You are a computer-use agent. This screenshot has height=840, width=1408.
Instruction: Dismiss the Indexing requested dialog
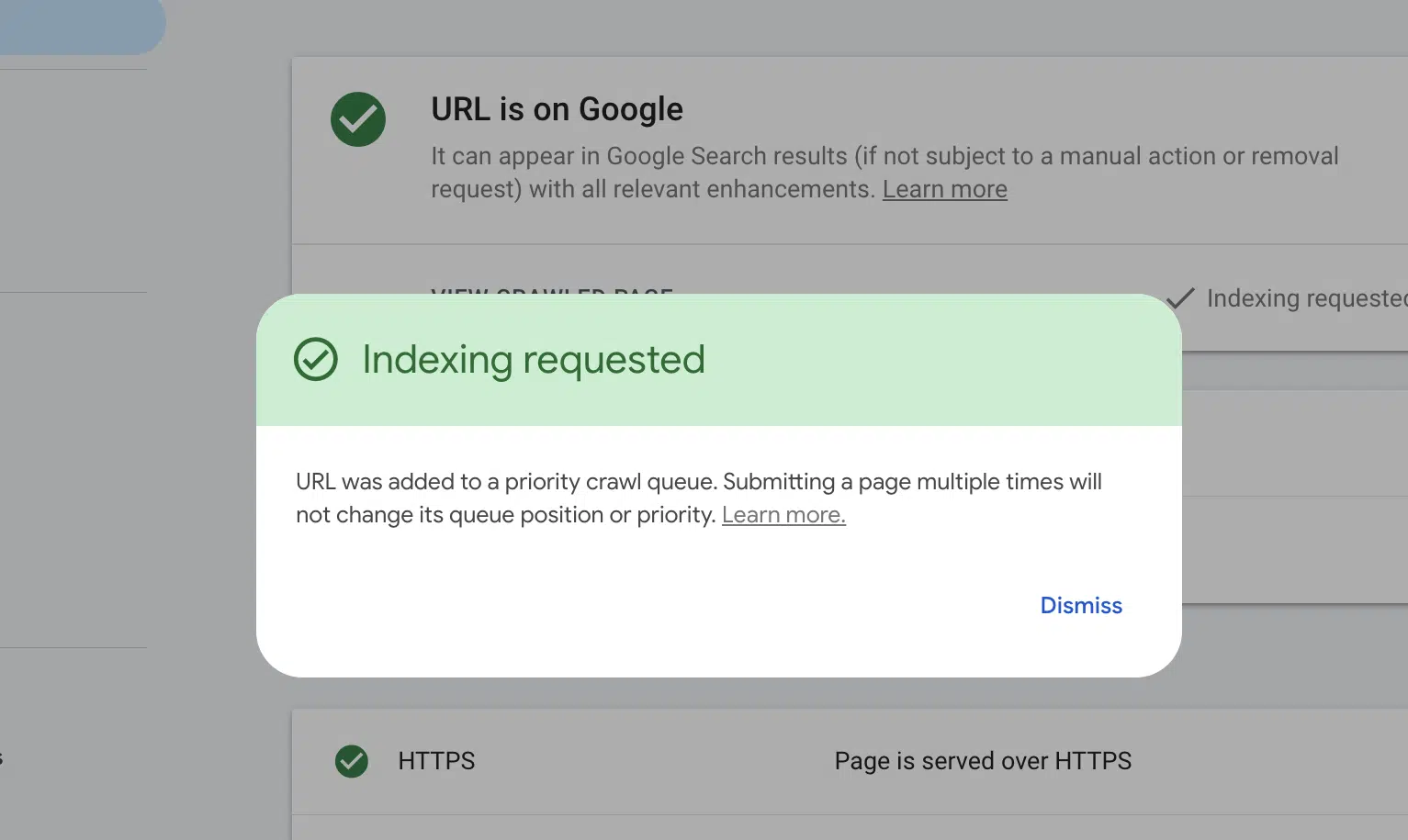(1081, 605)
